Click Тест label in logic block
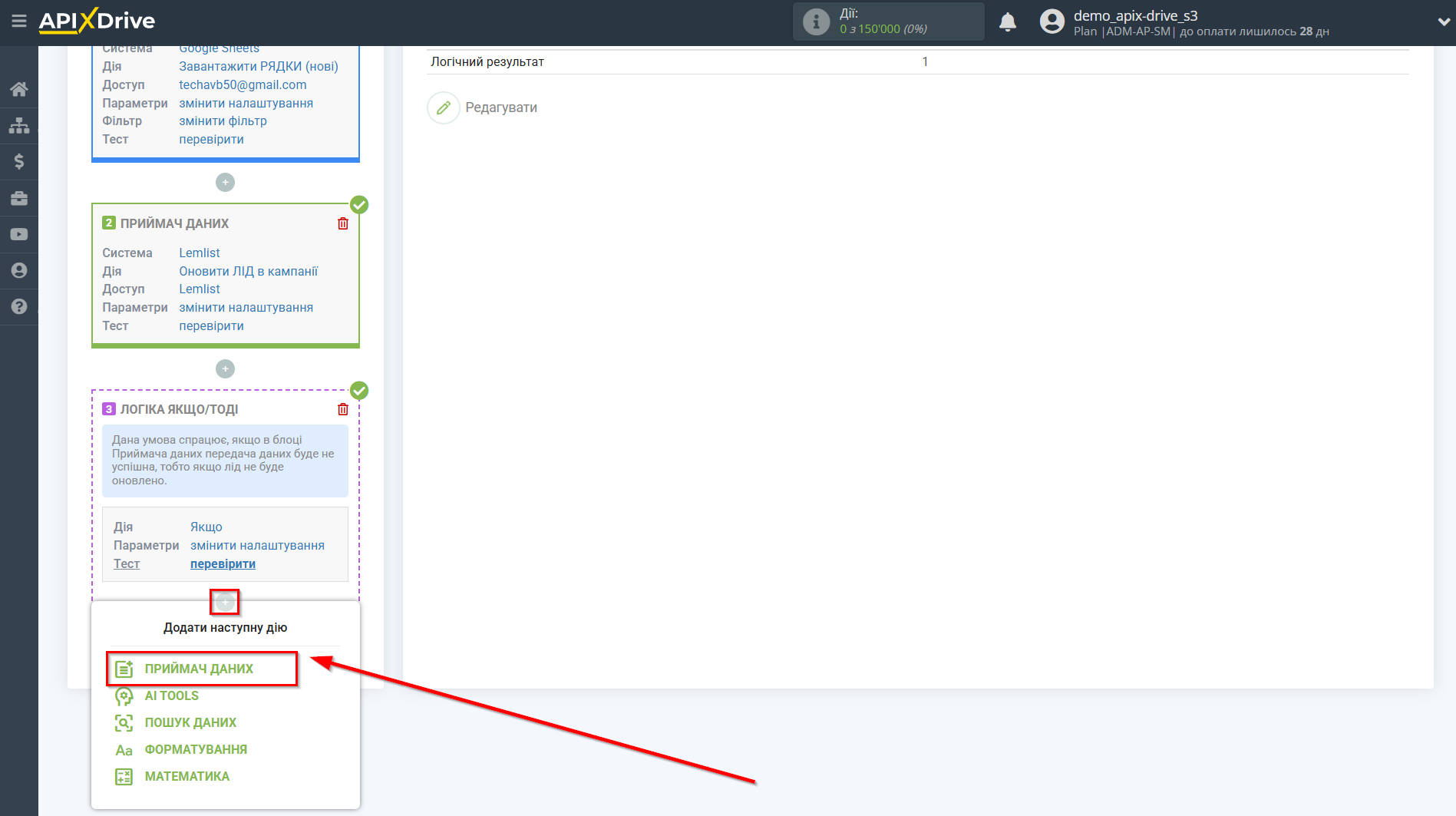1456x816 pixels. point(127,563)
